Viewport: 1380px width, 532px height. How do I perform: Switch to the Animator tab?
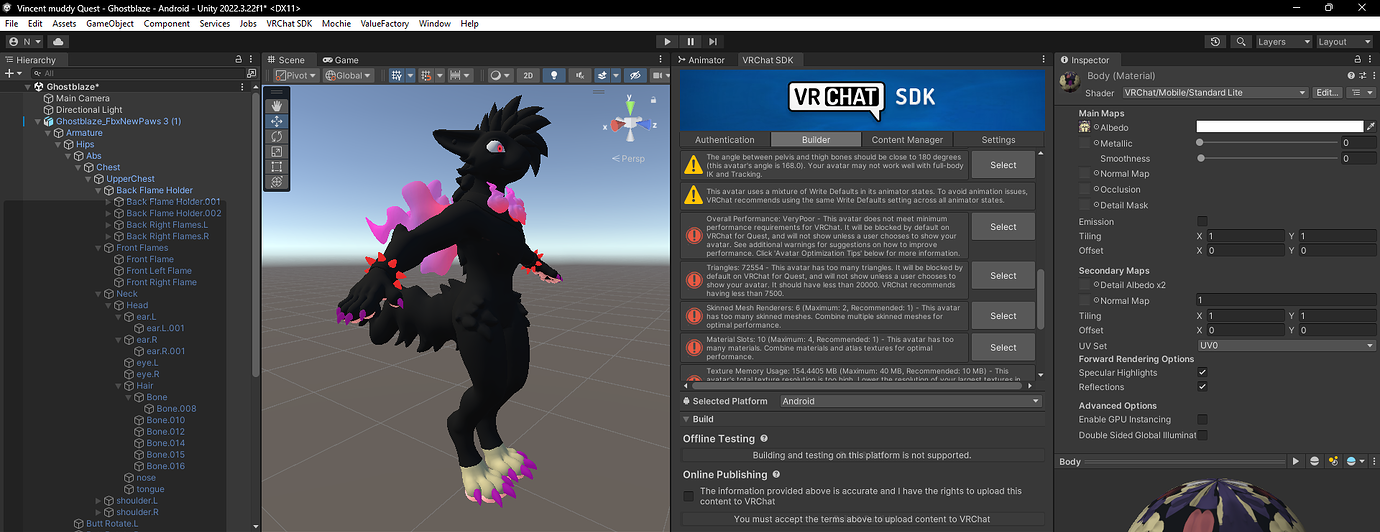click(x=701, y=60)
